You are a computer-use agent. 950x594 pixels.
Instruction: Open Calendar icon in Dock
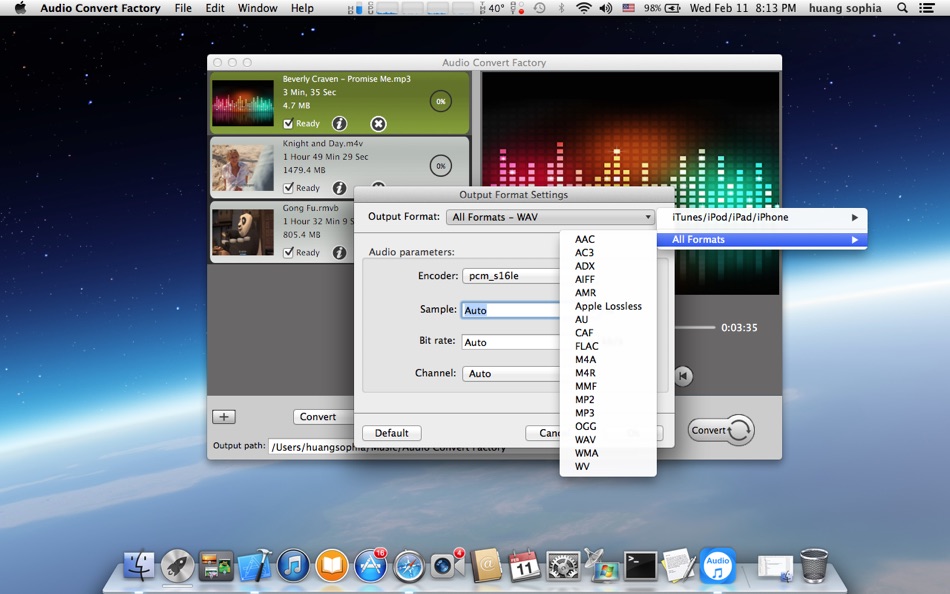(x=524, y=566)
